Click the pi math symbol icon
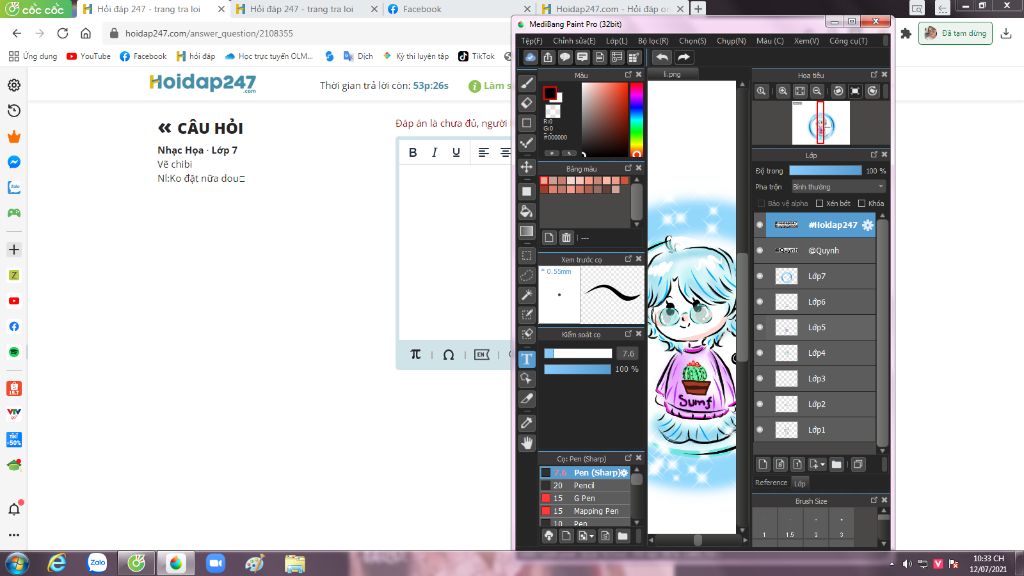 (x=415, y=354)
